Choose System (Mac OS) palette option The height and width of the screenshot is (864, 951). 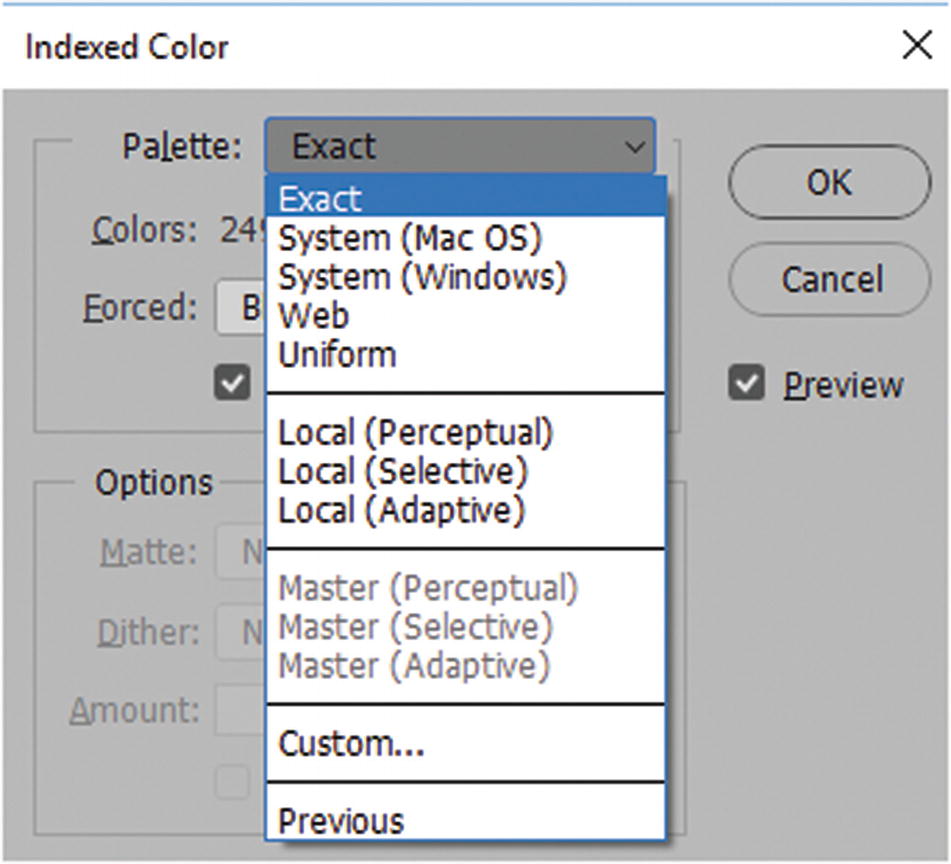click(409, 238)
